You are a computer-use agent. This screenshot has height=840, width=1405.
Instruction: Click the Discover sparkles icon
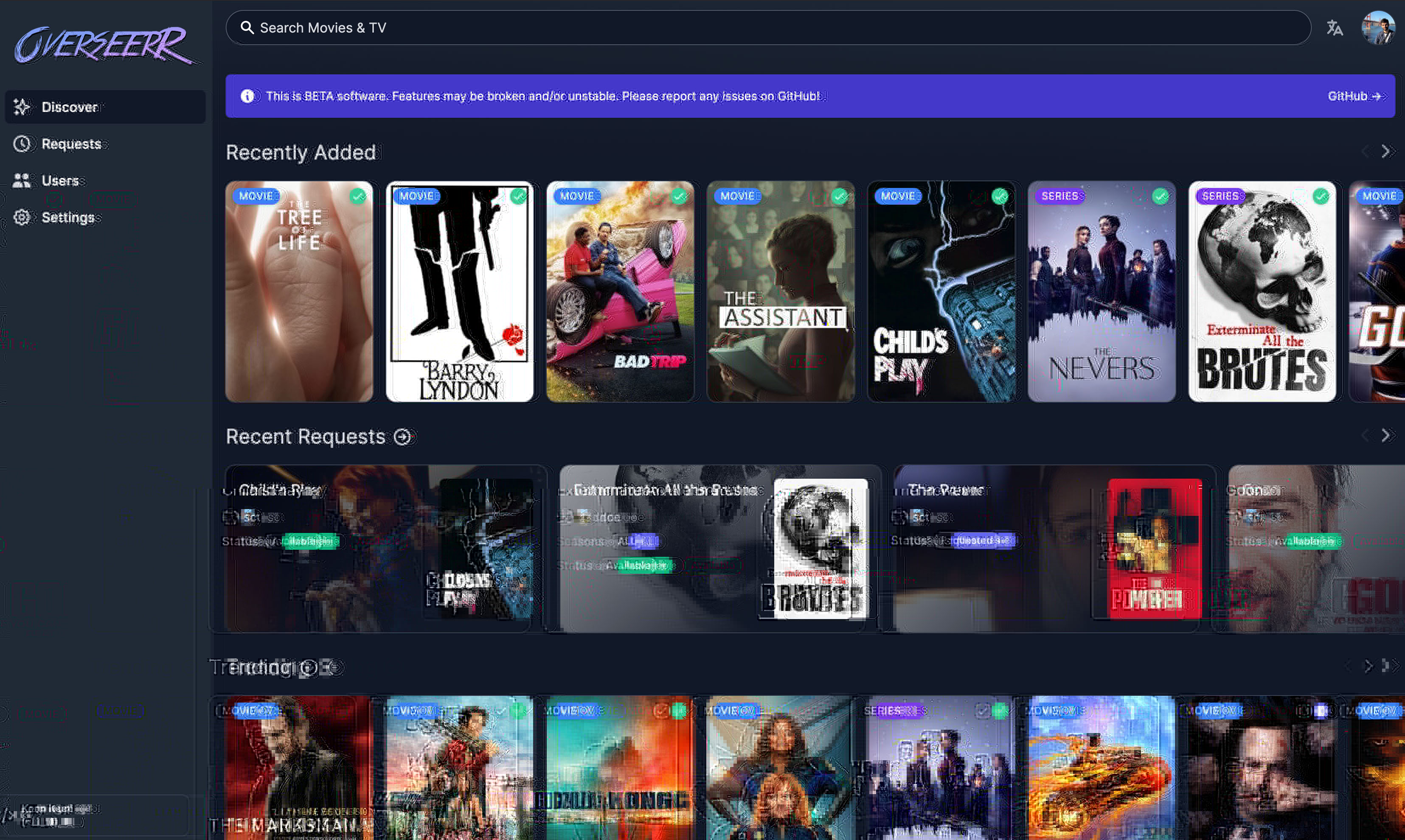[x=22, y=106]
